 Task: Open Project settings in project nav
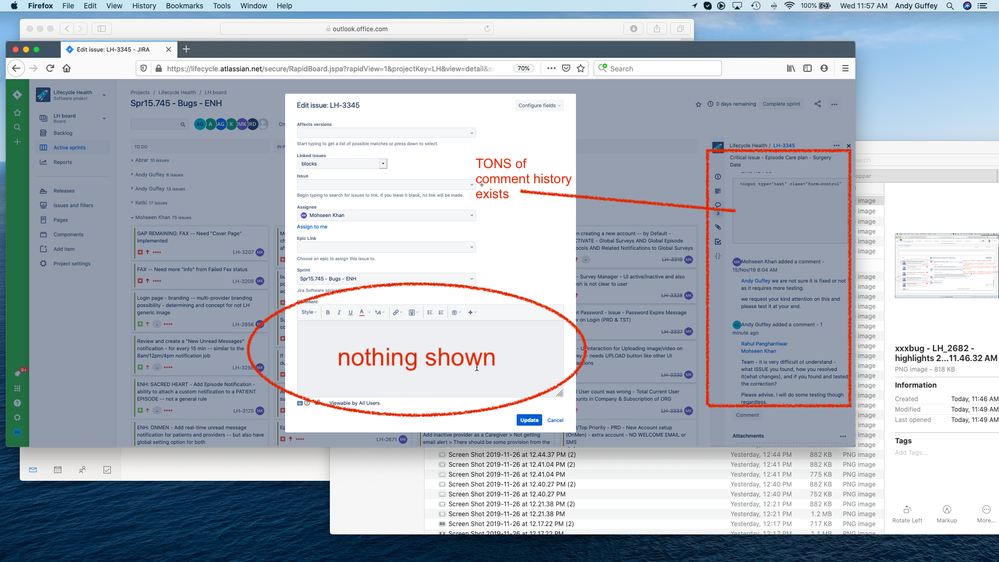coord(71,264)
